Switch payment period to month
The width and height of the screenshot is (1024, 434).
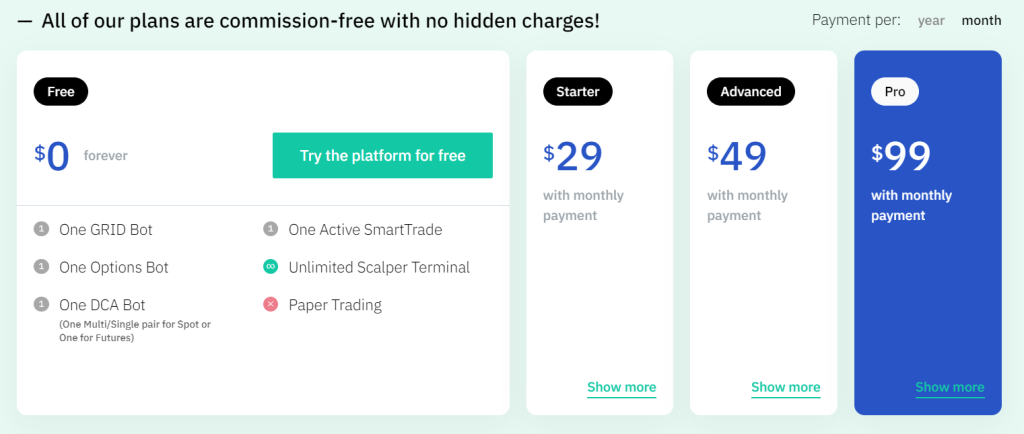981,20
